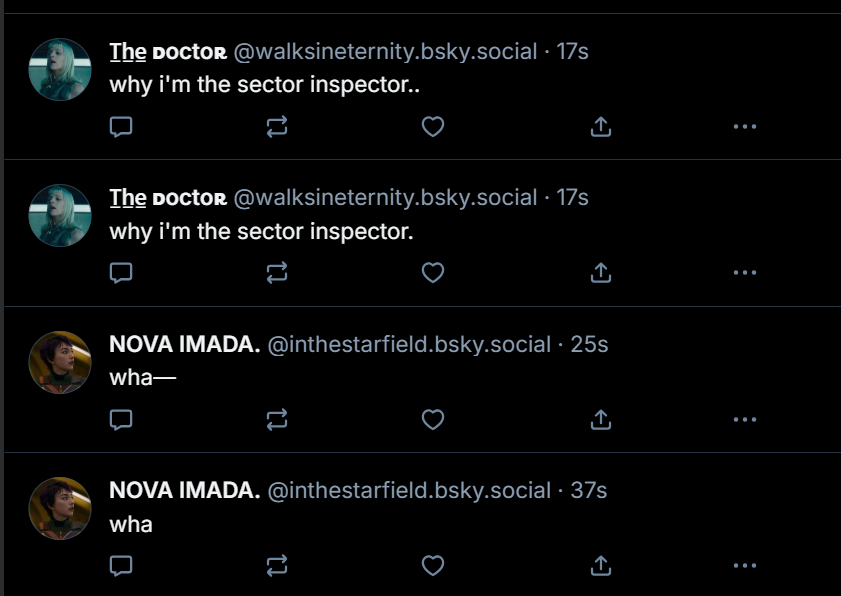Viewport: 841px width, 596px height.
Task: Reply to the second Doctor post
Action: pyautogui.click(x=121, y=273)
